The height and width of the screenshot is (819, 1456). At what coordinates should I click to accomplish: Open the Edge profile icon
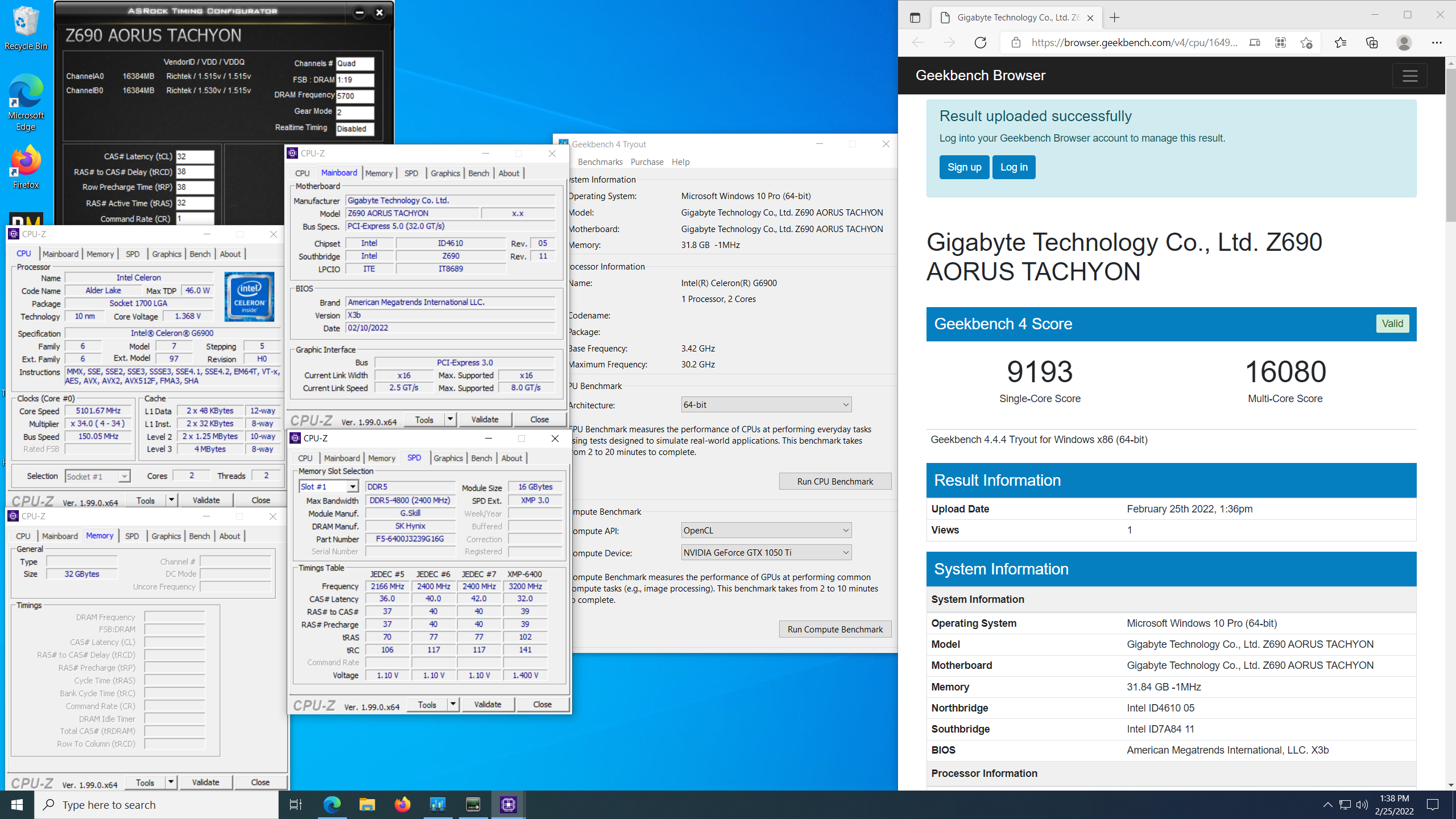(x=1404, y=43)
